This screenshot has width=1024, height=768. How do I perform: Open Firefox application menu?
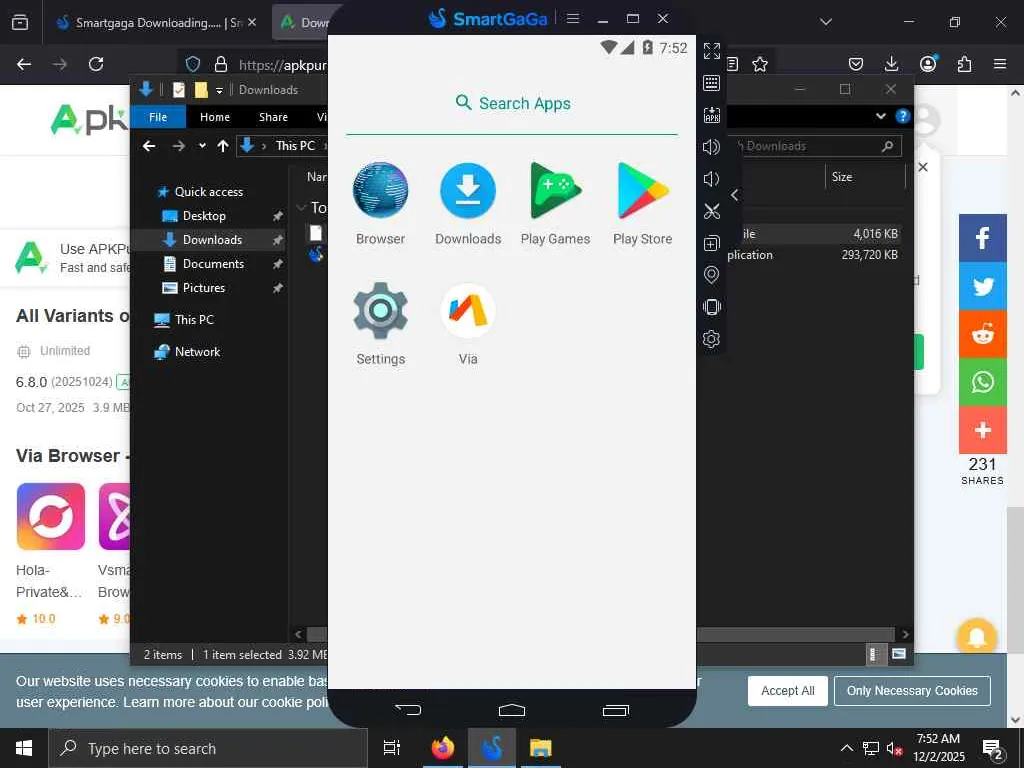point(999,64)
